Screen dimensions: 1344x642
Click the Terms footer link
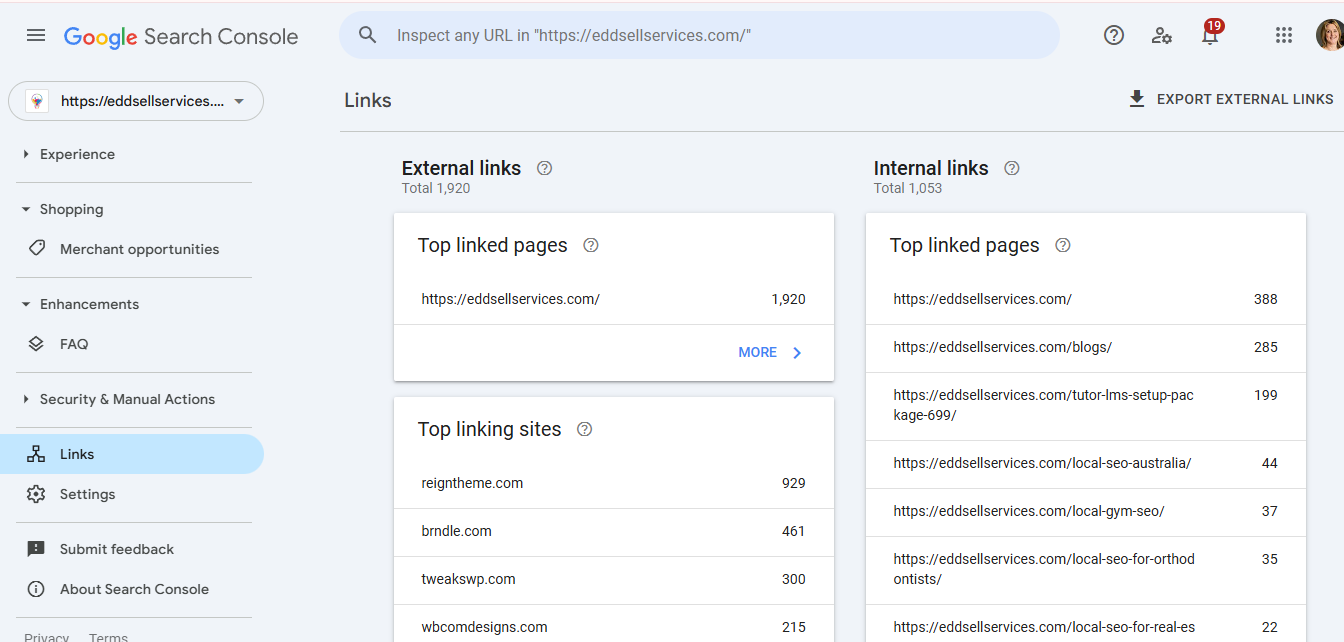(108, 637)
